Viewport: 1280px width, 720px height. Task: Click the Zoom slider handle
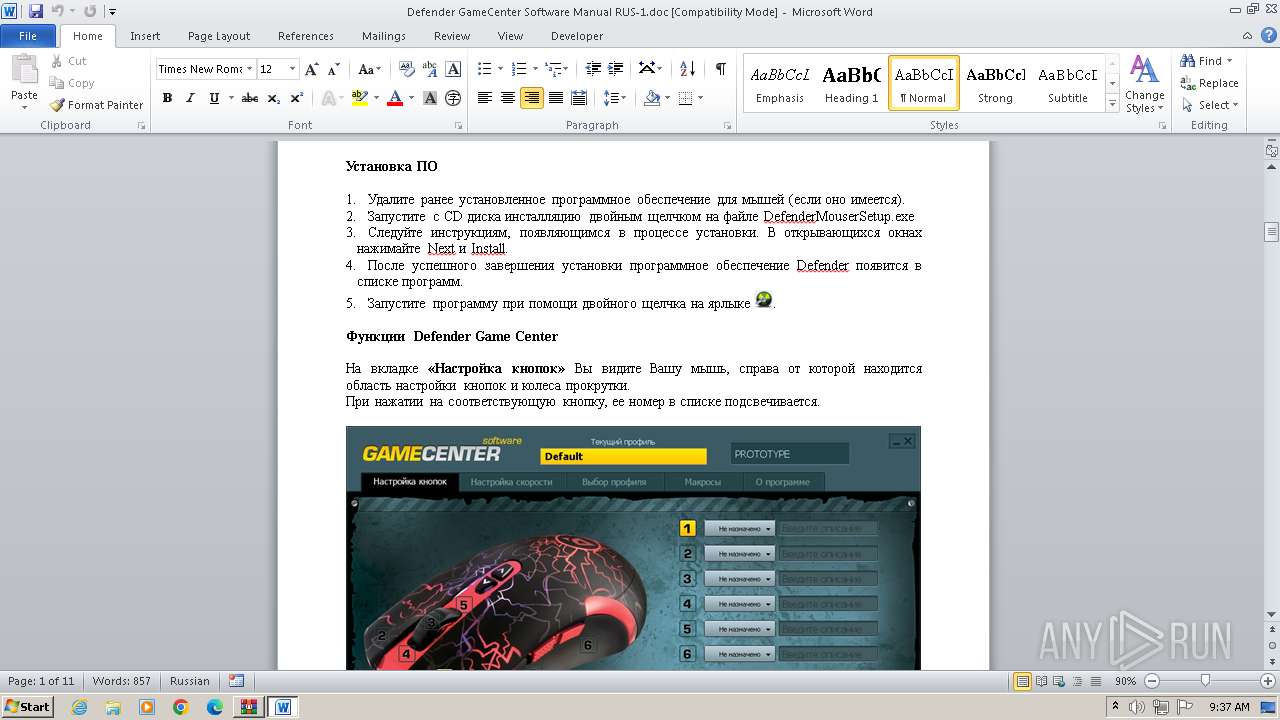(x=1205, y=681)
